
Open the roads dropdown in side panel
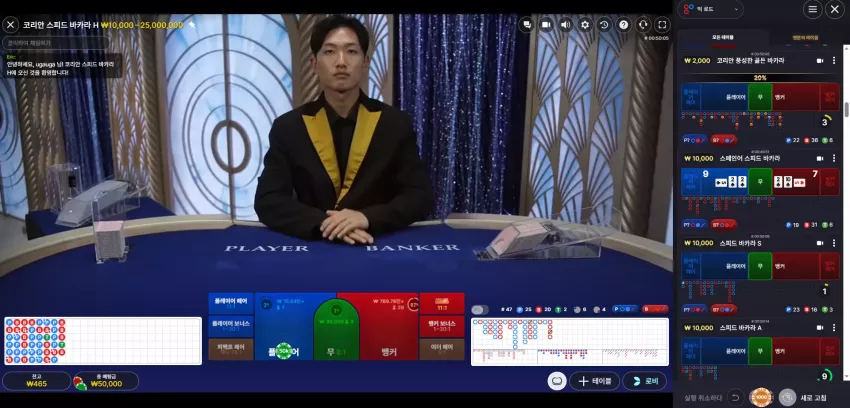[x=711, y=9]
